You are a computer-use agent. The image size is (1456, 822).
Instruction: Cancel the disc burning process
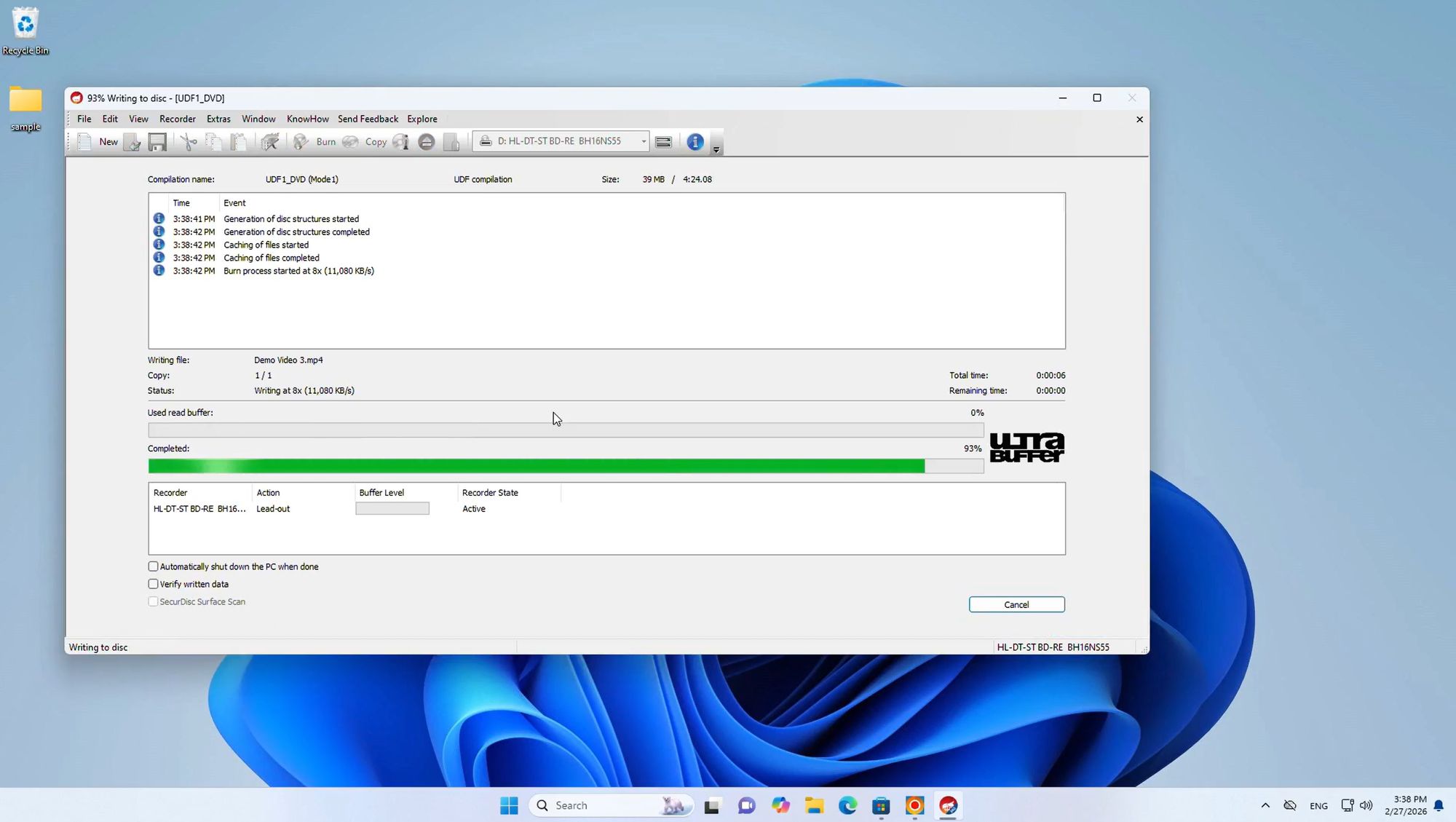[x=1016, y=604]
